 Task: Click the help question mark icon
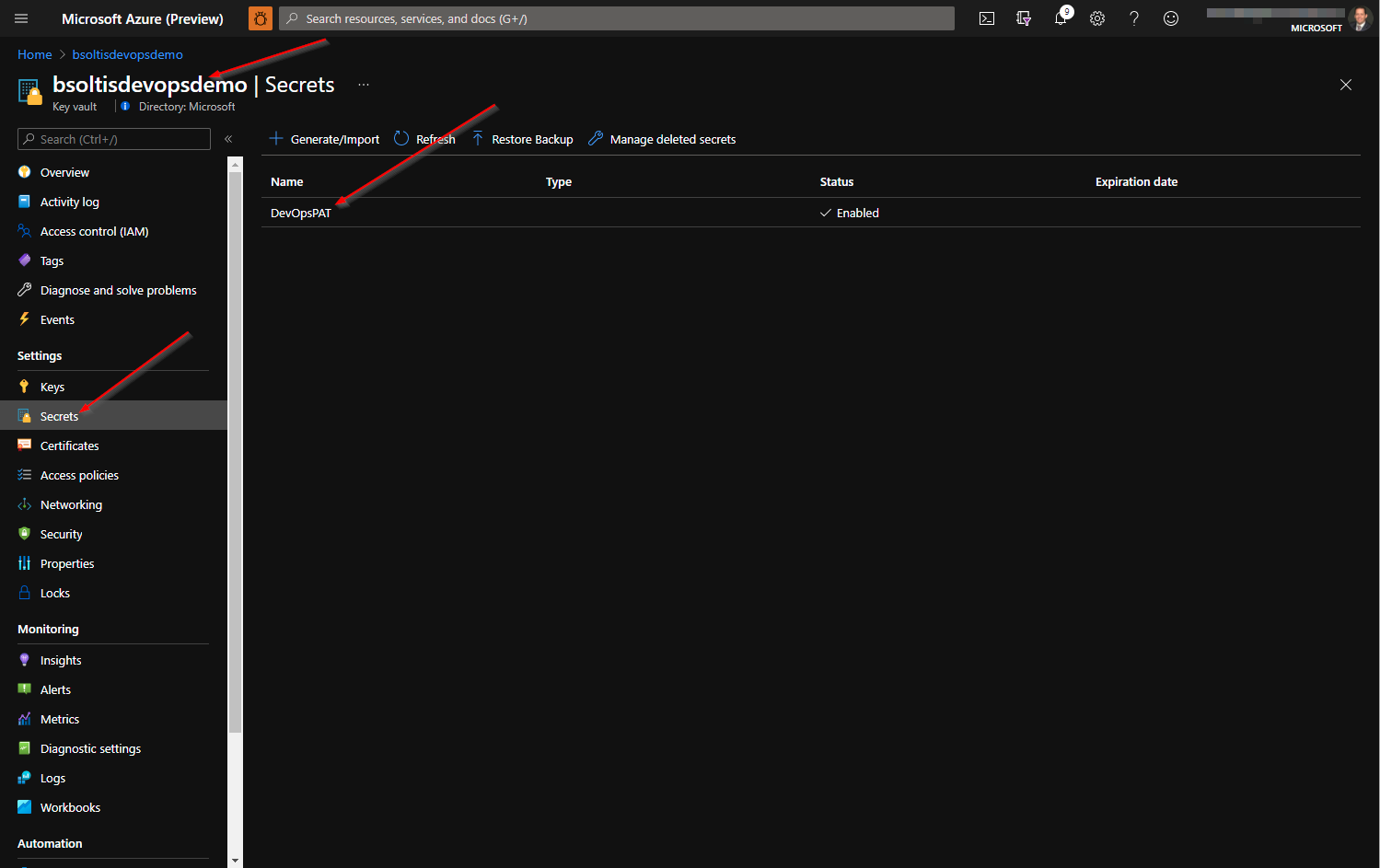pyautogui.click(x=1134, y=18)
